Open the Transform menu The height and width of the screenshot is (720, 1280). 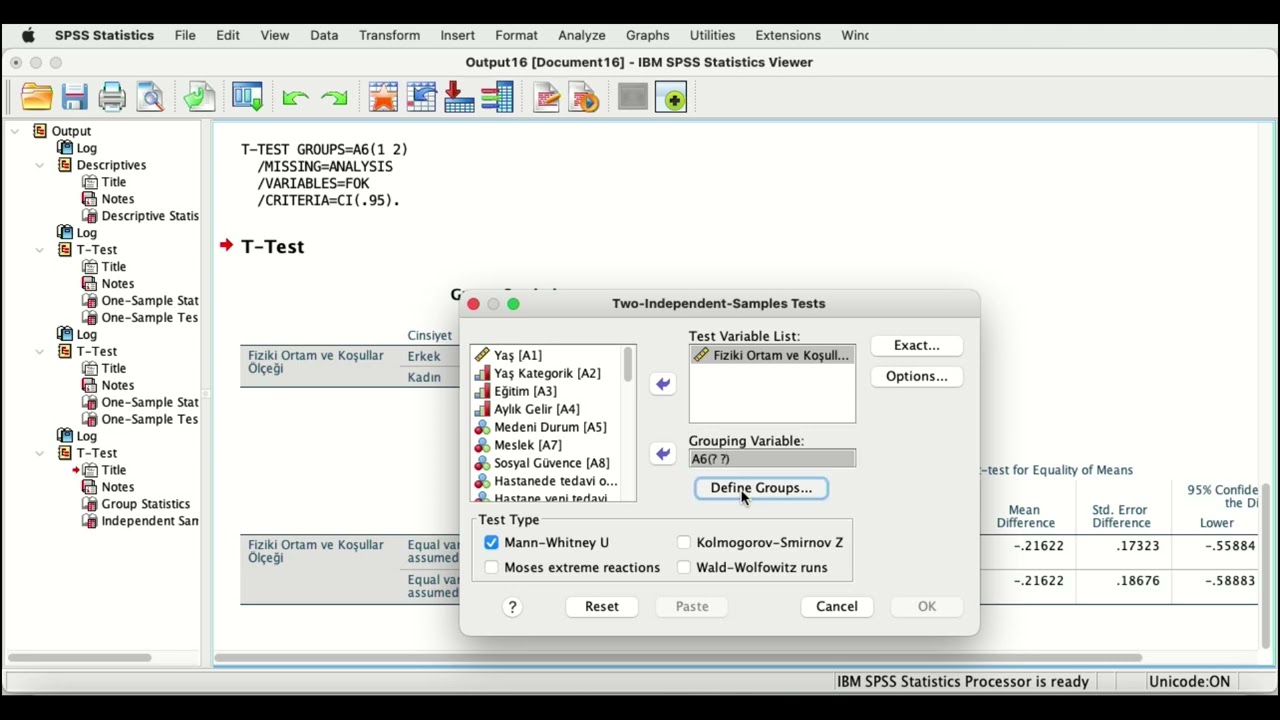click(x=389, y=35)
